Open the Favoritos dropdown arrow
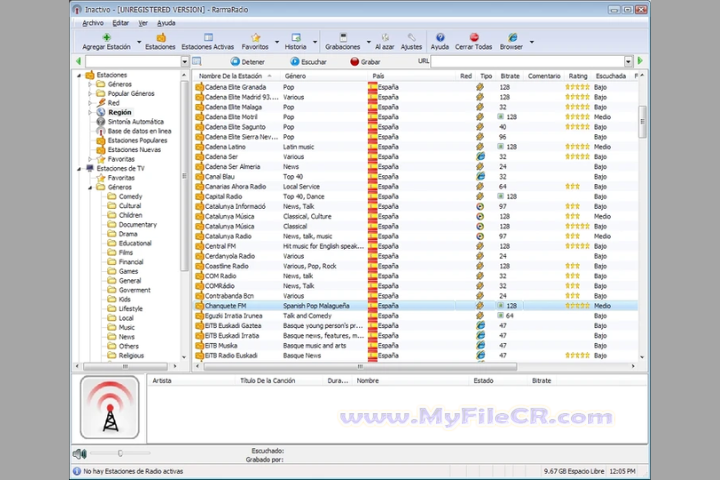Screen dimensions: 720x480 click(x=277, y=42)
